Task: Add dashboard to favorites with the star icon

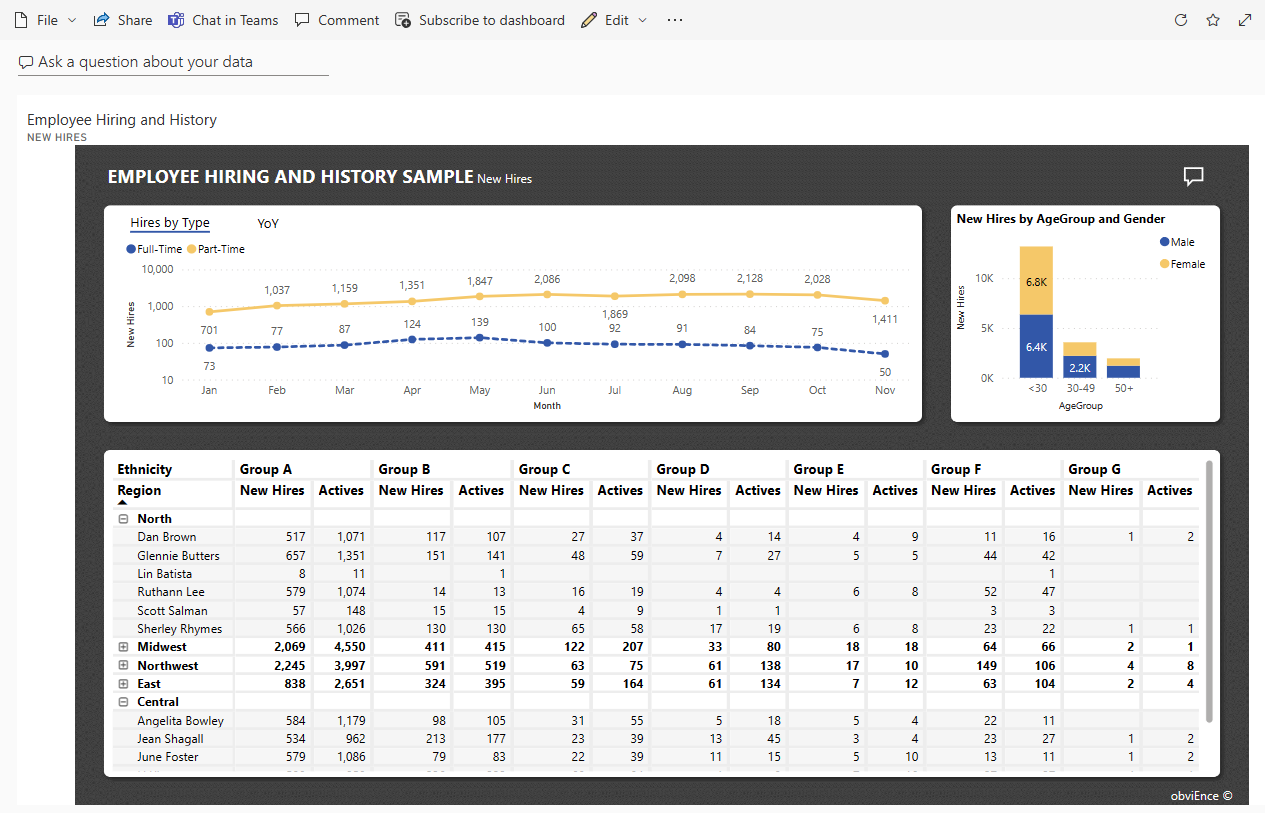Action: (1210, 19)
